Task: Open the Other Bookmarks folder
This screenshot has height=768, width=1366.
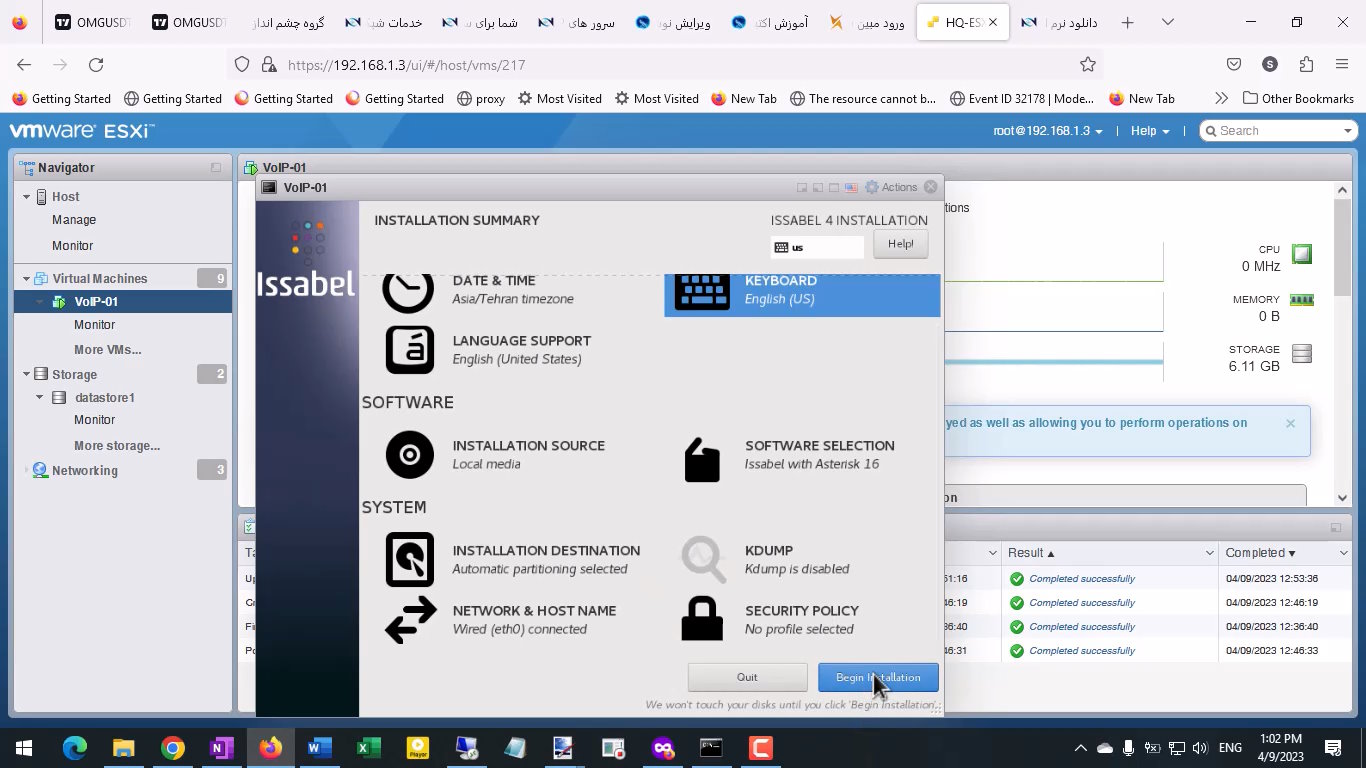Action: (x=1298, y=98)
